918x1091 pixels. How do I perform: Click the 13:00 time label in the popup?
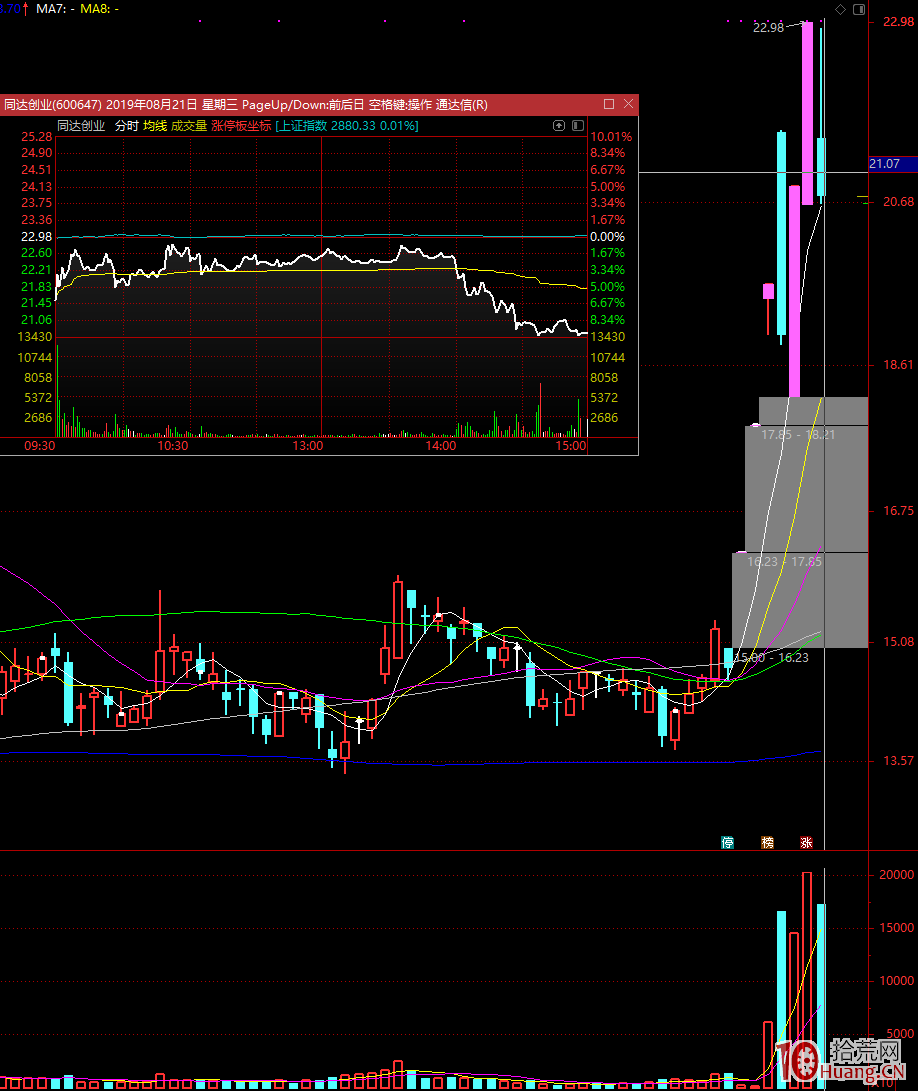pyautogui.click(x=308, y=446)
